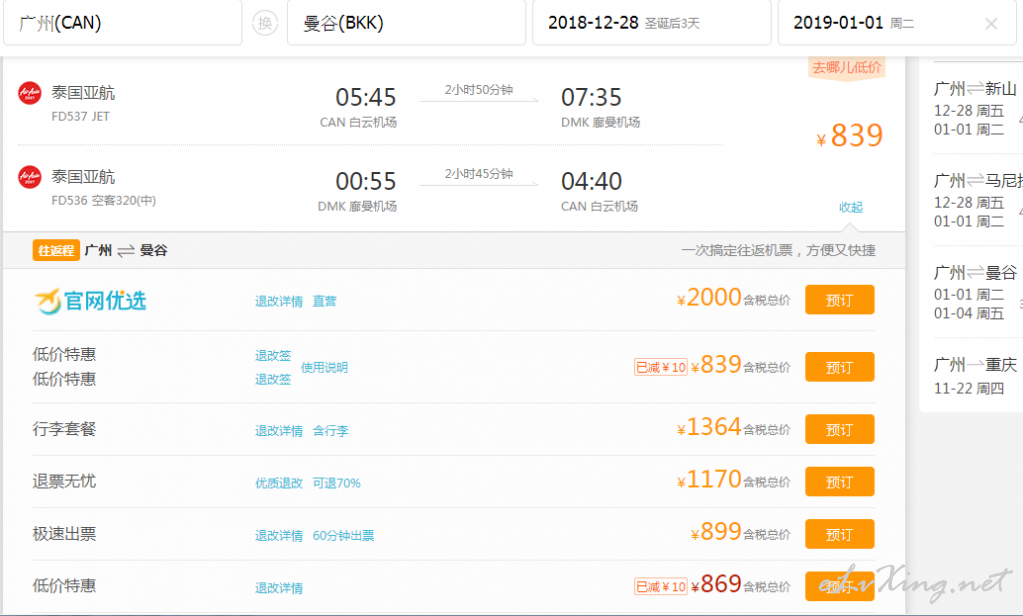
Task: Book the ¥869 低价特惠 fare
Action: pyautogui.click(x=840, y=586)
